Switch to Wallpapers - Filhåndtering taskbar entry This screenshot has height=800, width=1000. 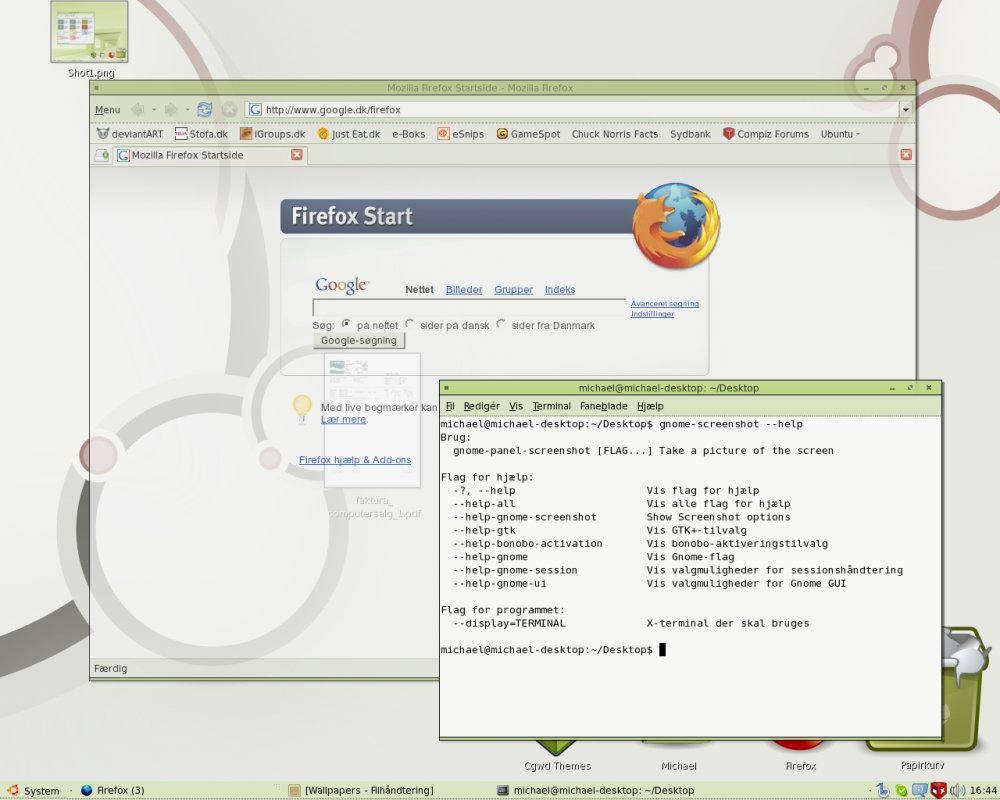pyautogui.click(x=361, y=790)
